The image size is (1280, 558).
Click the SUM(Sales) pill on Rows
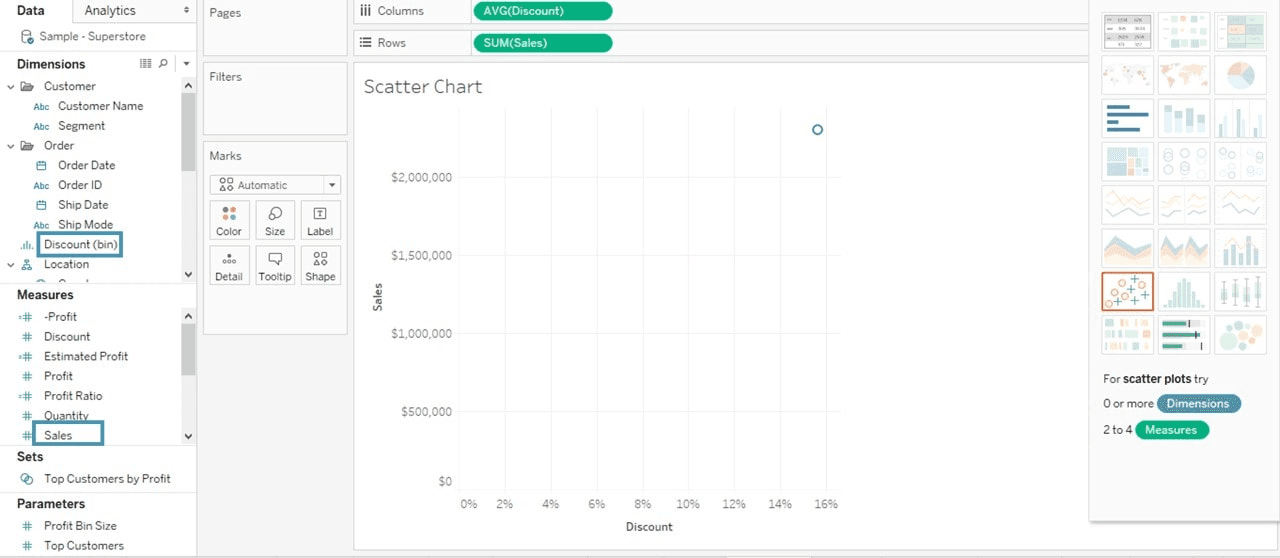[541, 43]
